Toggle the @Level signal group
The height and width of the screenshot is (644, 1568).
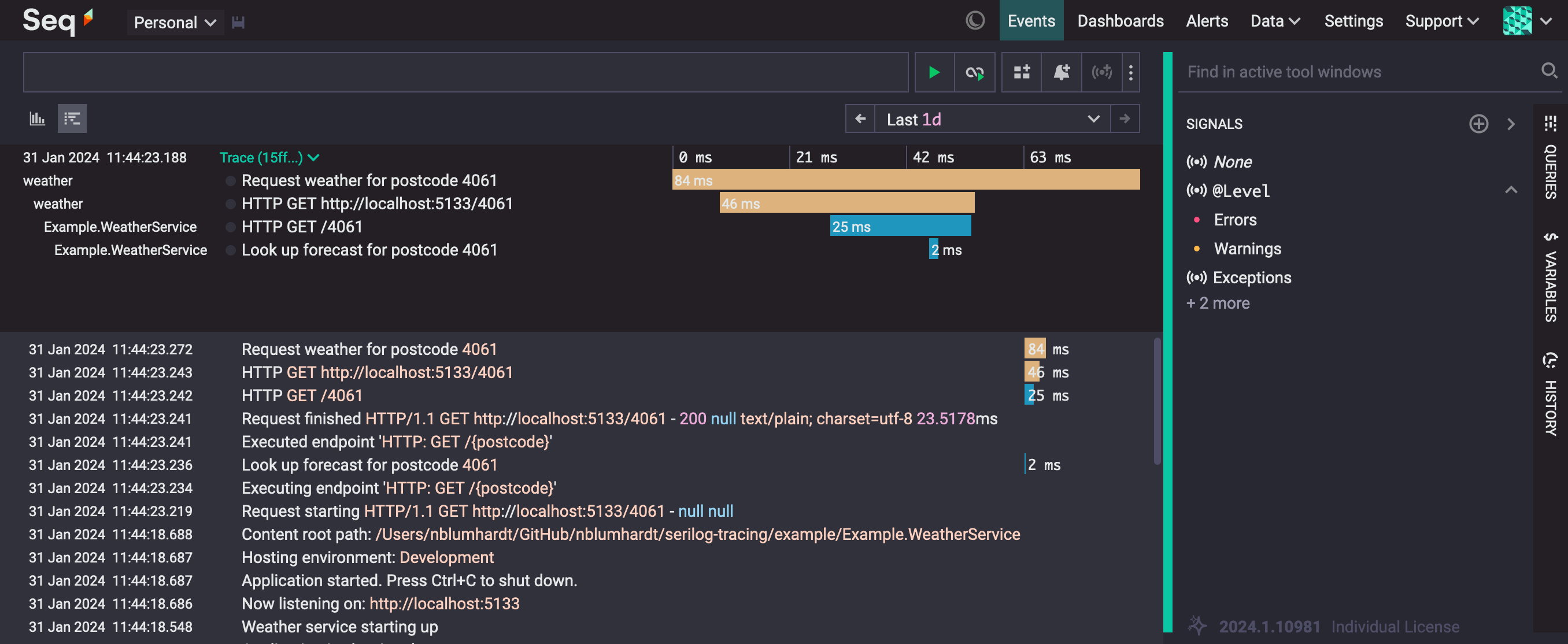pos(1227,191)
